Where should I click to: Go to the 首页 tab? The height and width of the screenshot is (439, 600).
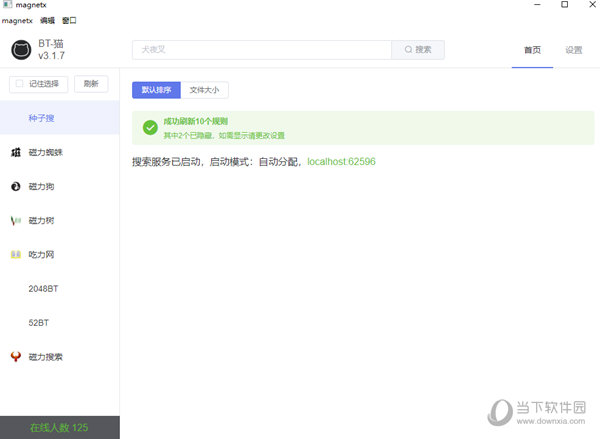coord(532,50)
